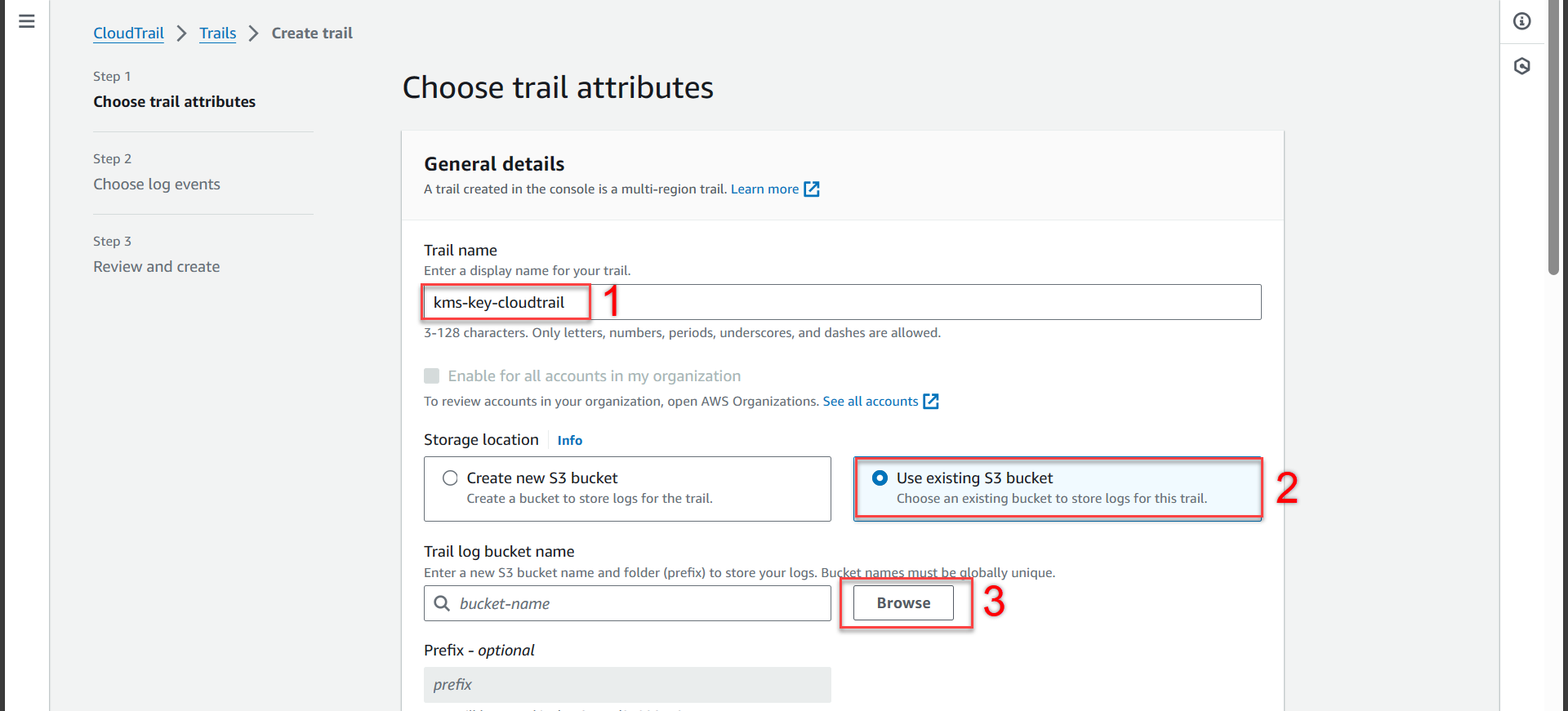Click the external link icon beside See all accounts
Screen dimensions: 1568x711
pos(931,402)
